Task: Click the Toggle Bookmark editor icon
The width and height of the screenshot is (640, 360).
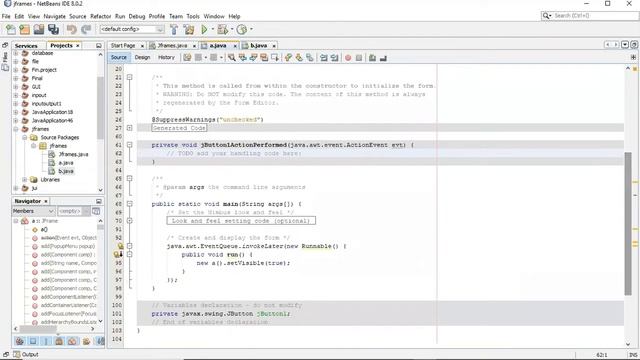Action: (310, 58)
